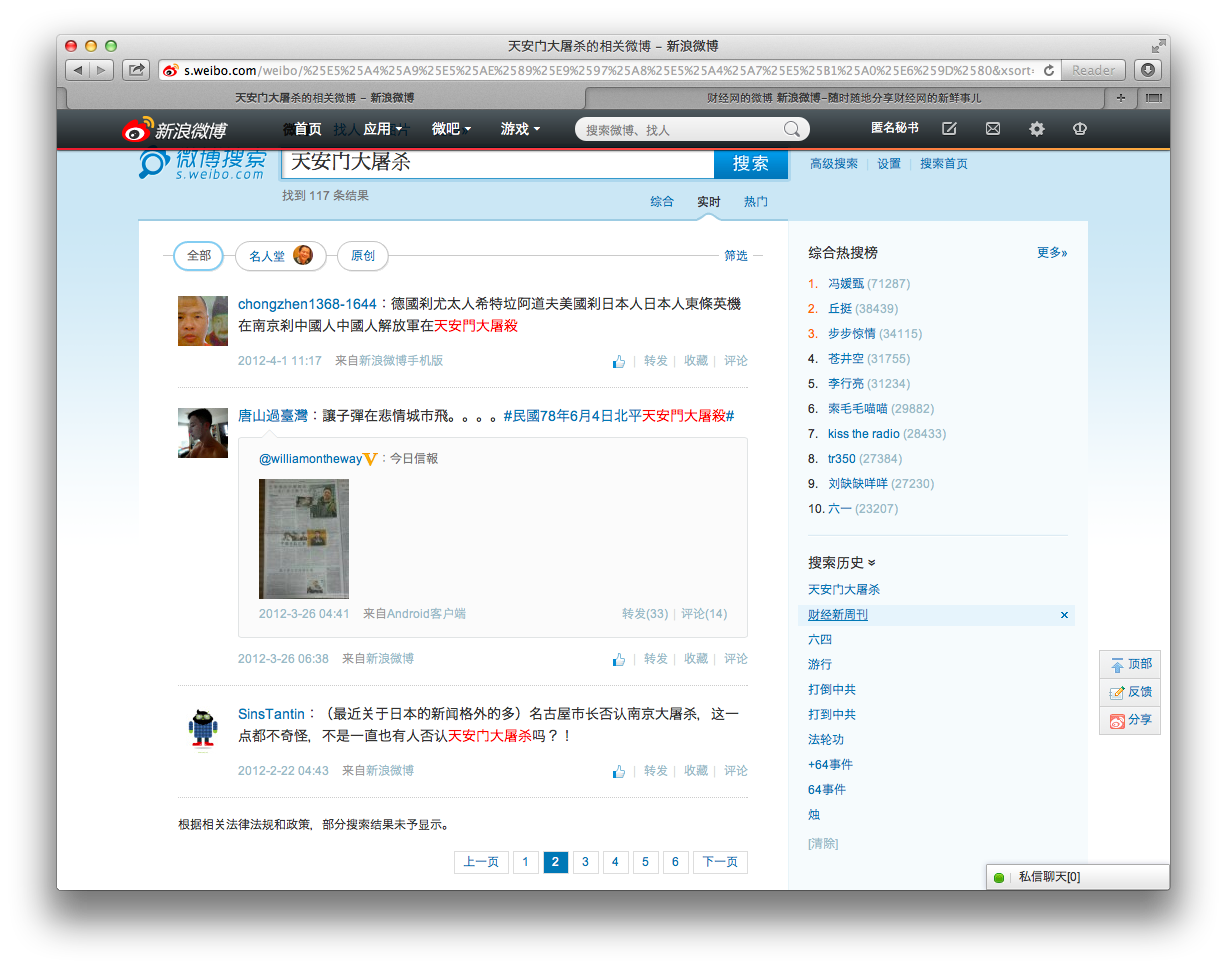Like the 唐山過臺灣 post thumbs-up
1227x969 pixels.
coord(619,659)
